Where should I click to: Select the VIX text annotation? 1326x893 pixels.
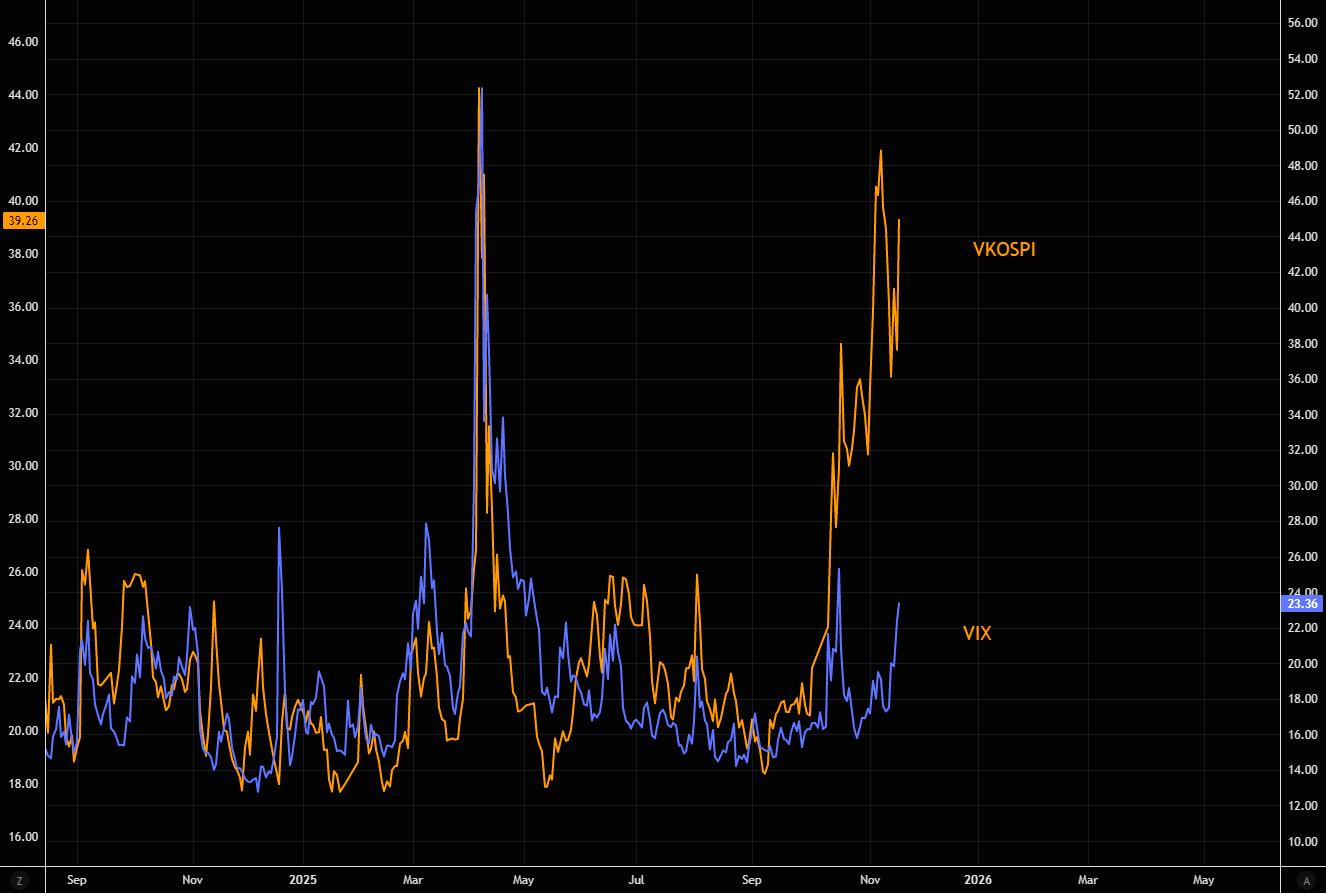(x=977, y=633)
